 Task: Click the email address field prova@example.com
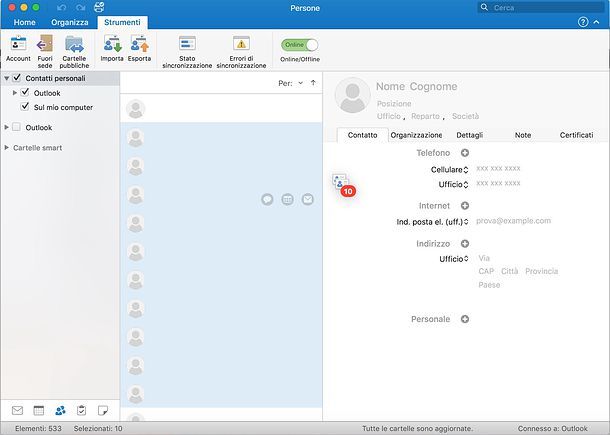(514, 221)
